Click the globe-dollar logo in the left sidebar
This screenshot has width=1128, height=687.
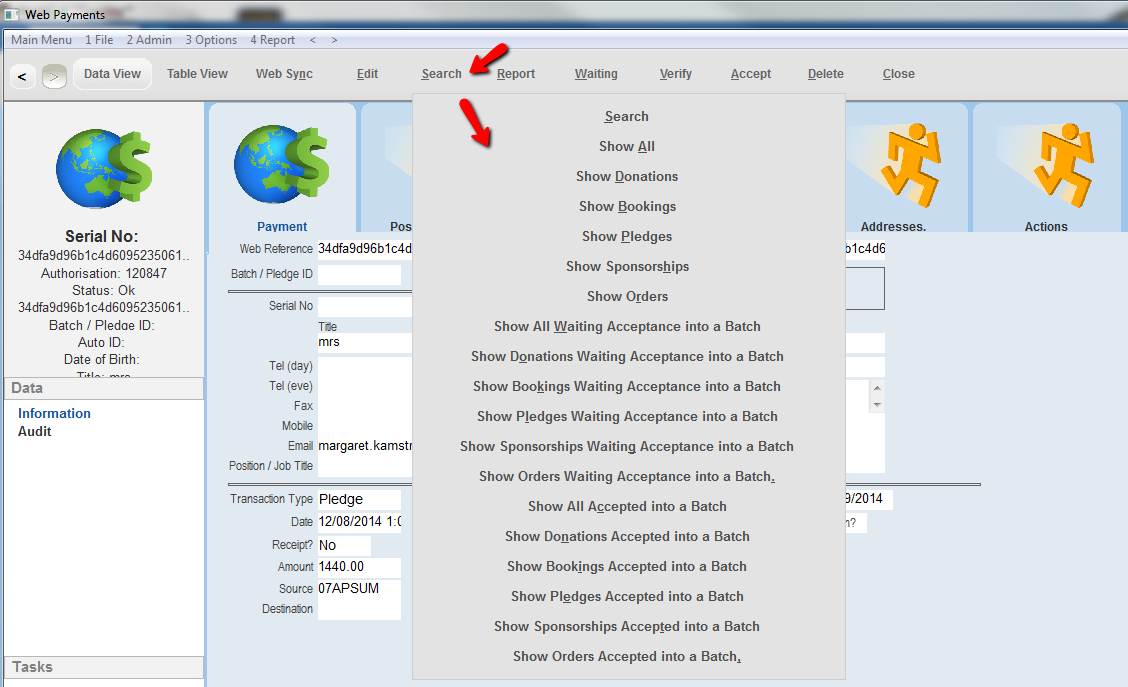pos(104,168)
